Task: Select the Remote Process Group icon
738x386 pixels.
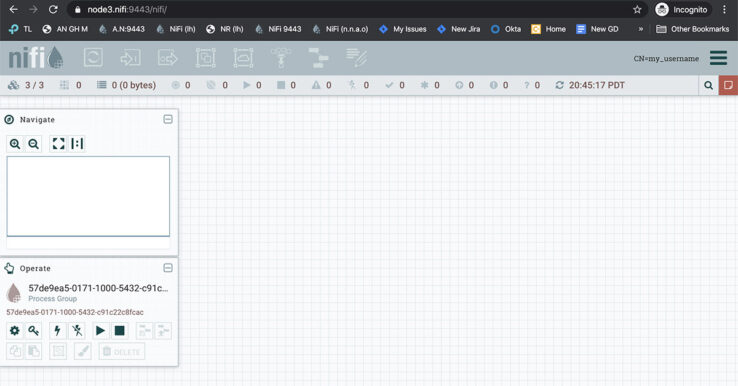Action: coord(243,58)
